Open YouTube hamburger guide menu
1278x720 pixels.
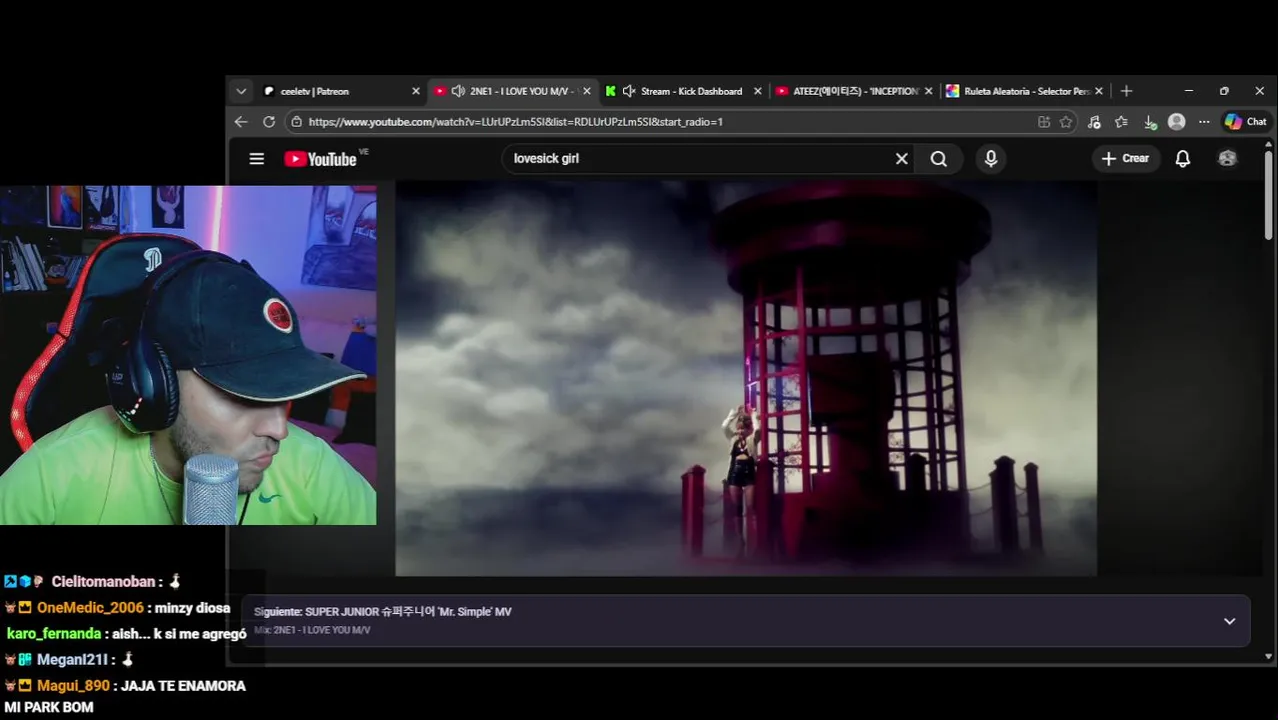[x=257, y=159]
